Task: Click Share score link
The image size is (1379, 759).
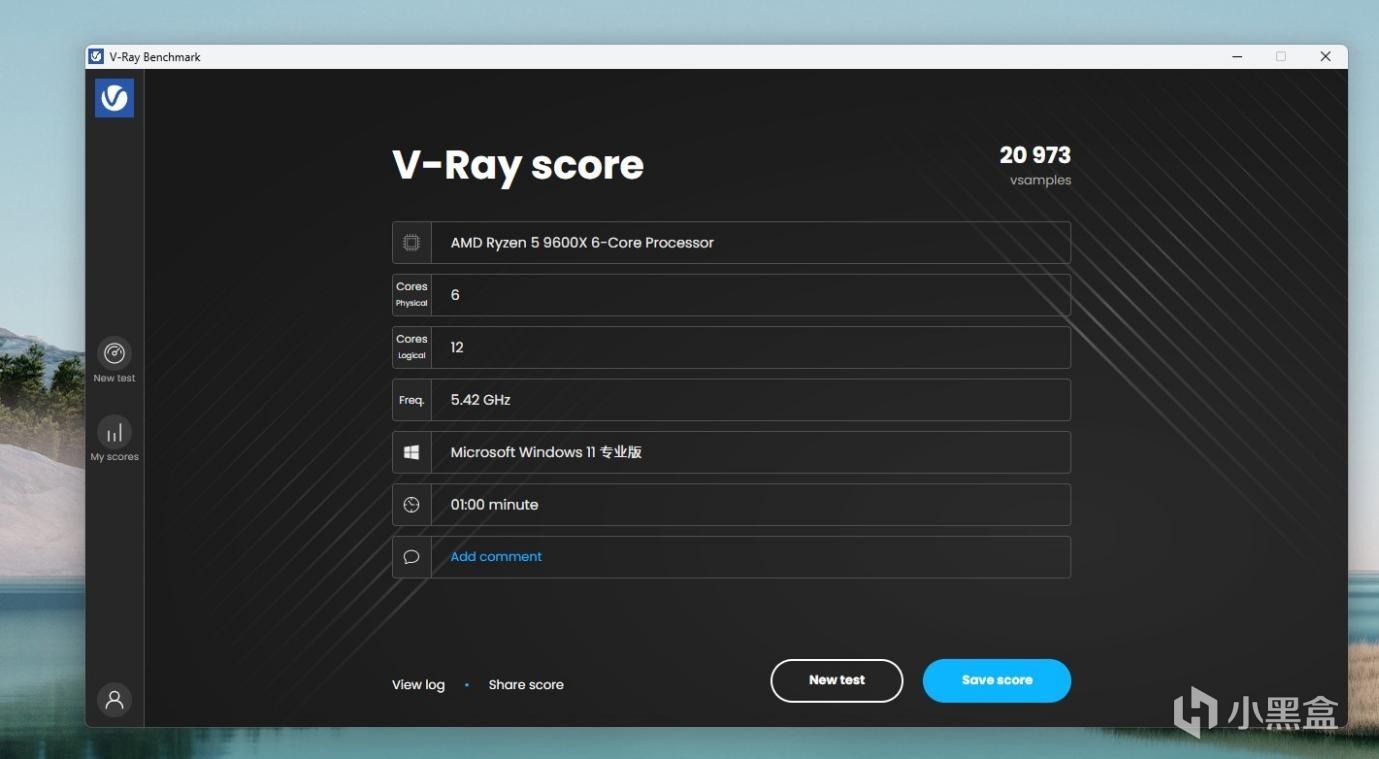Action: point(526,685)
